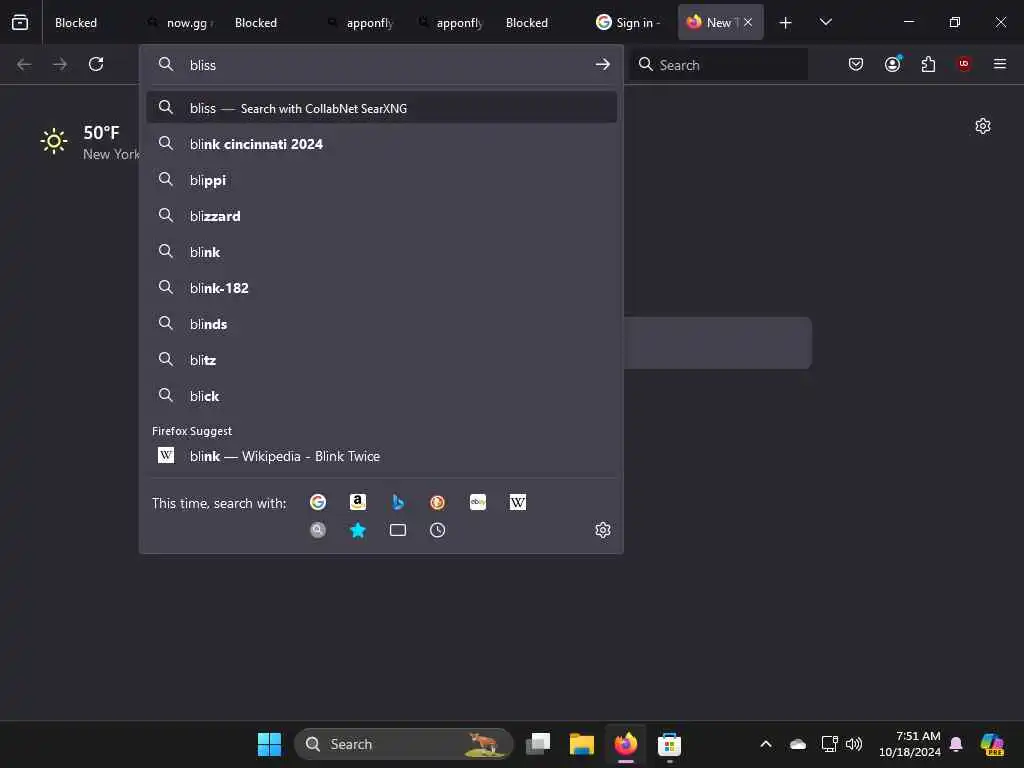The image size is (1024, 768).
Task: Open the uBlock Origin extension icon
Action: tap(964, 64)
